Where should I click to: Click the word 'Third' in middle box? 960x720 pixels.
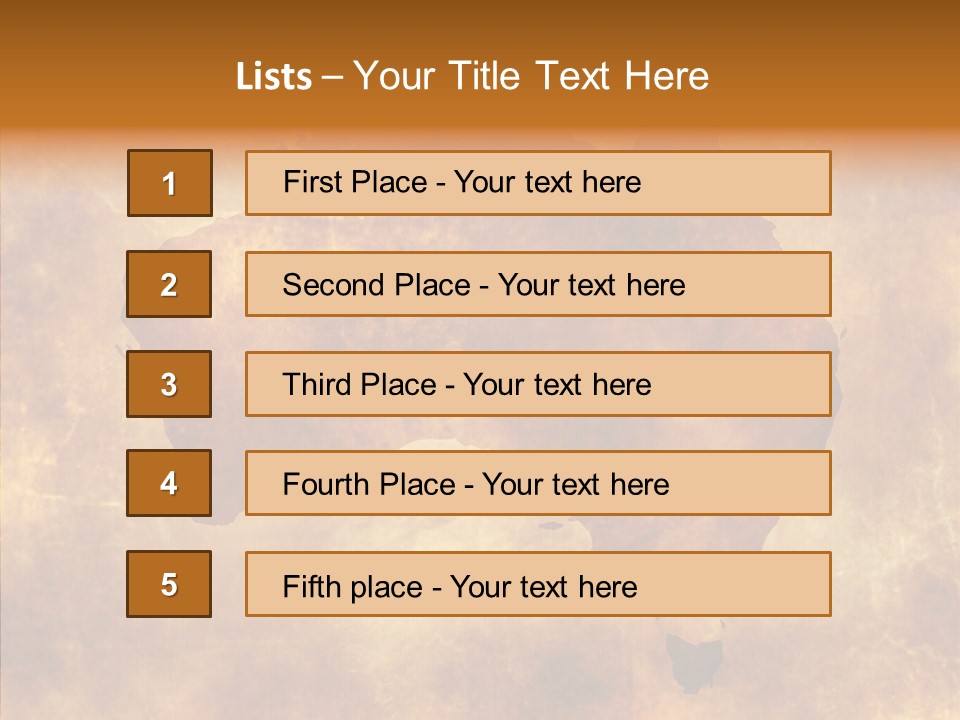pyautogui.click(x=318, y=385)
